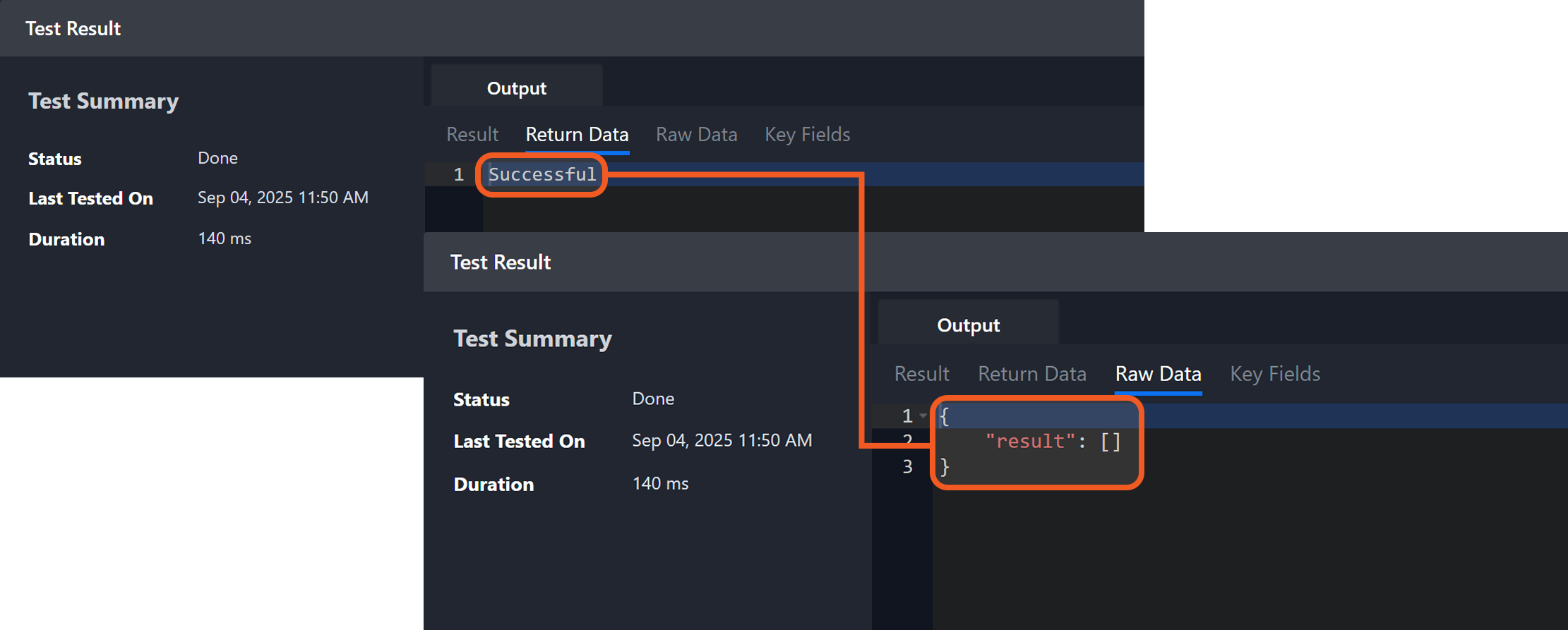The width and height of the screenshot is (1568, 630).
Task: Click the empty array brackets after "result"
Action: 1111,442
